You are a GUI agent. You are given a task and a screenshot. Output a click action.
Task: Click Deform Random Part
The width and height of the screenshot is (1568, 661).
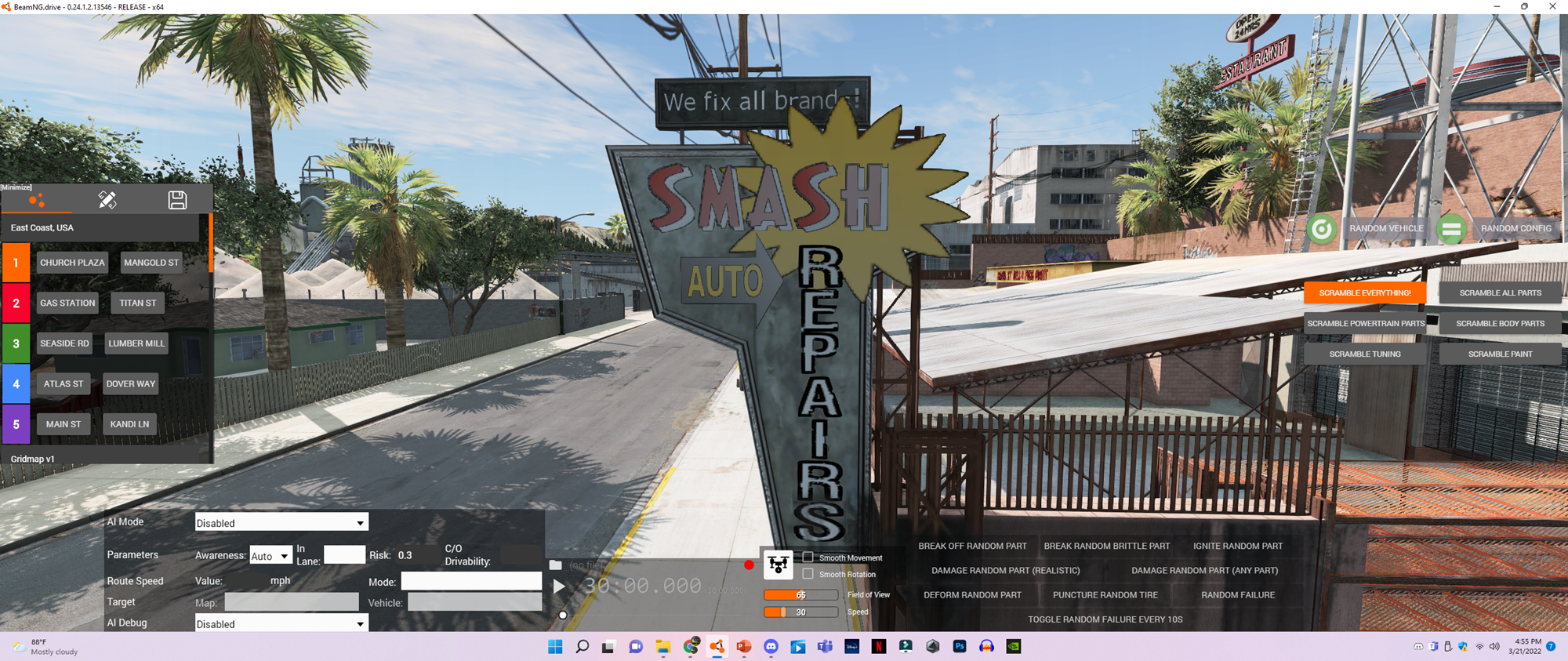[972, 595]
